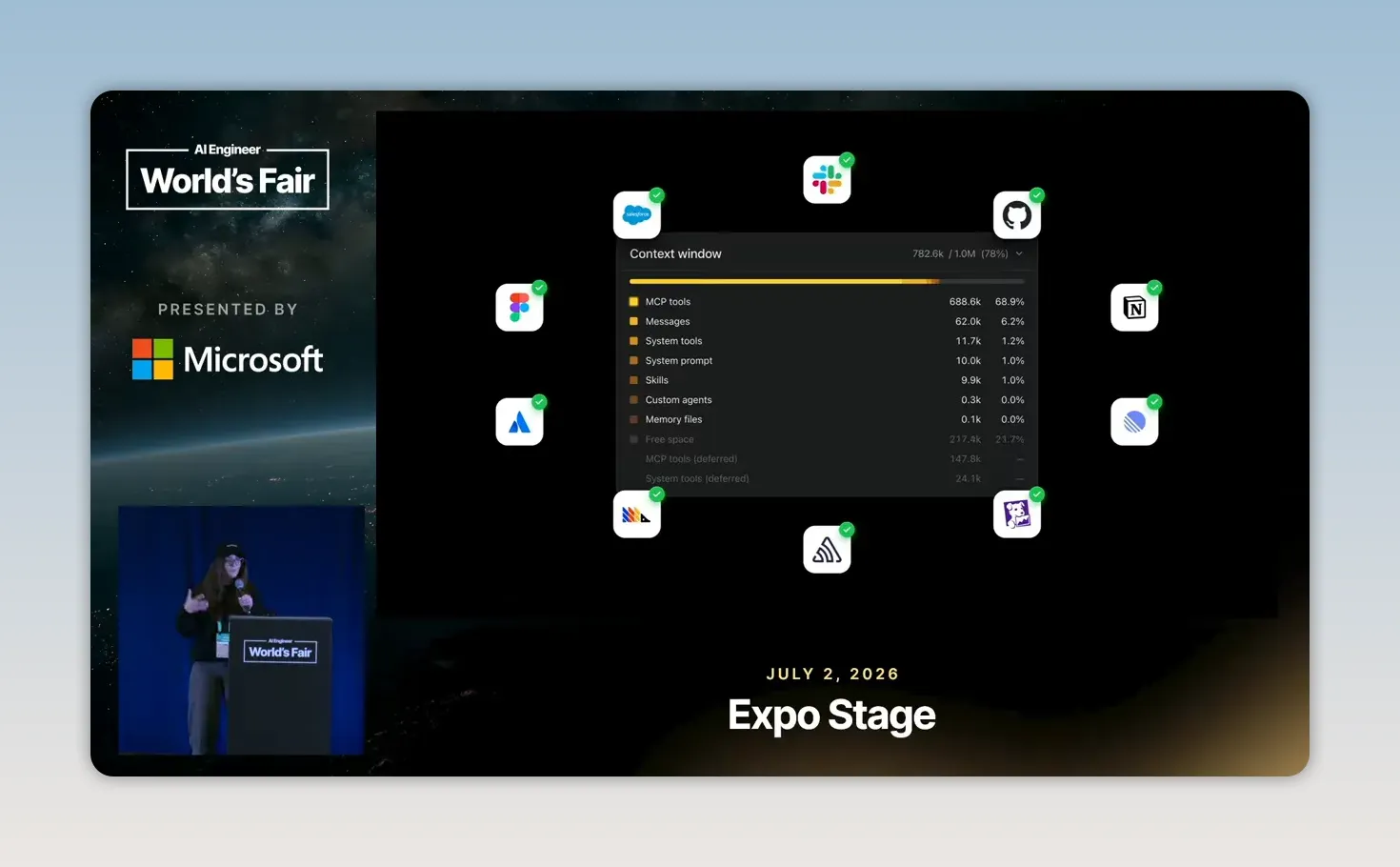Click the "Free space" row label
The width and height of the screenshot is (1400, 867).
pyautogui.click(x=670, y=439)
